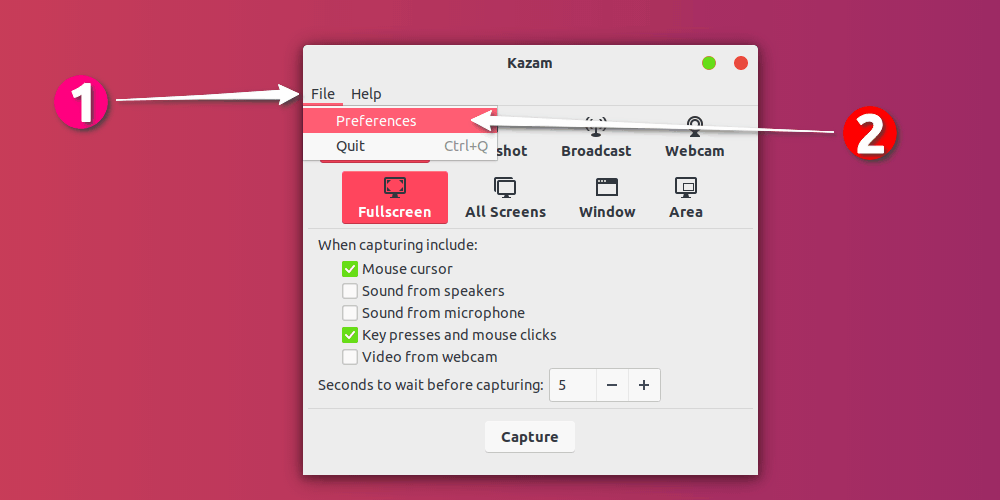
Task: Select Window capture mode
Action: [607, 198]
